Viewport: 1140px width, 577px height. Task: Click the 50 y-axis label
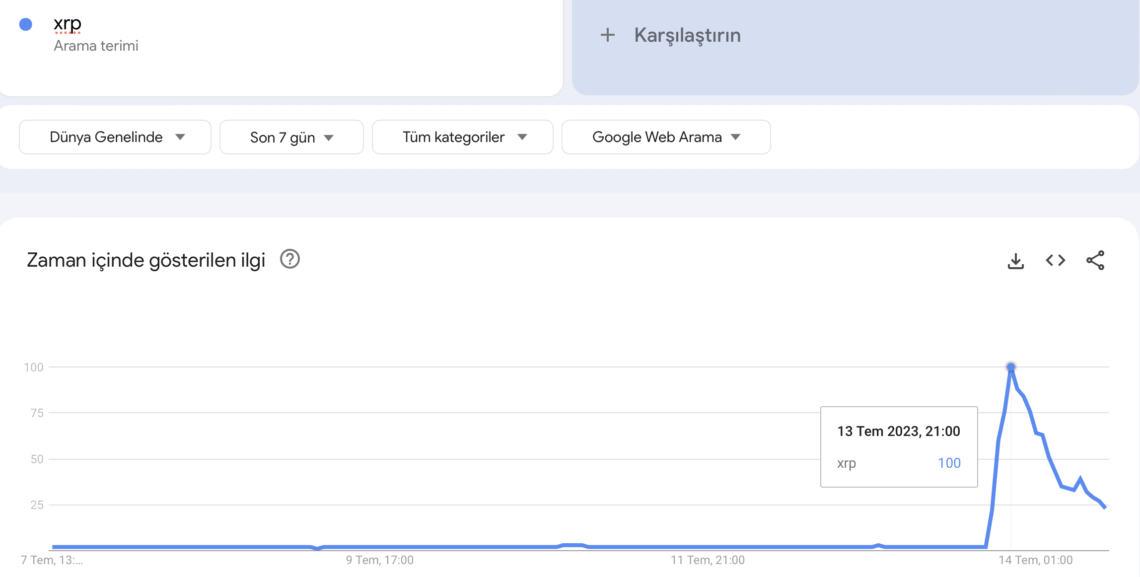pos(36,459)
